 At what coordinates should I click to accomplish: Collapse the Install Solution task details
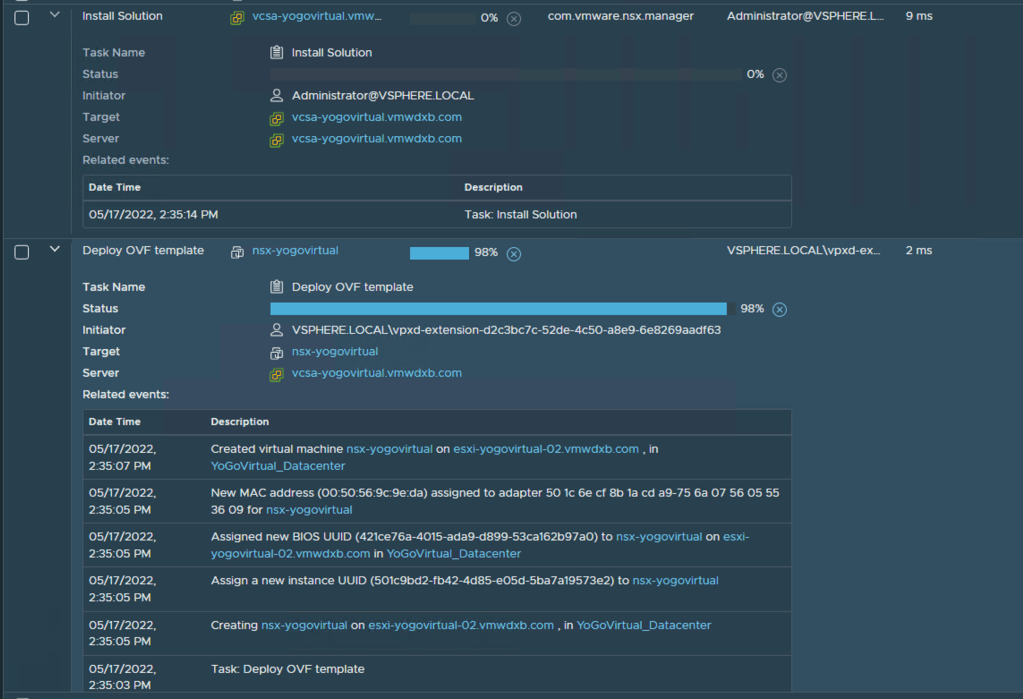pos(55,15)
